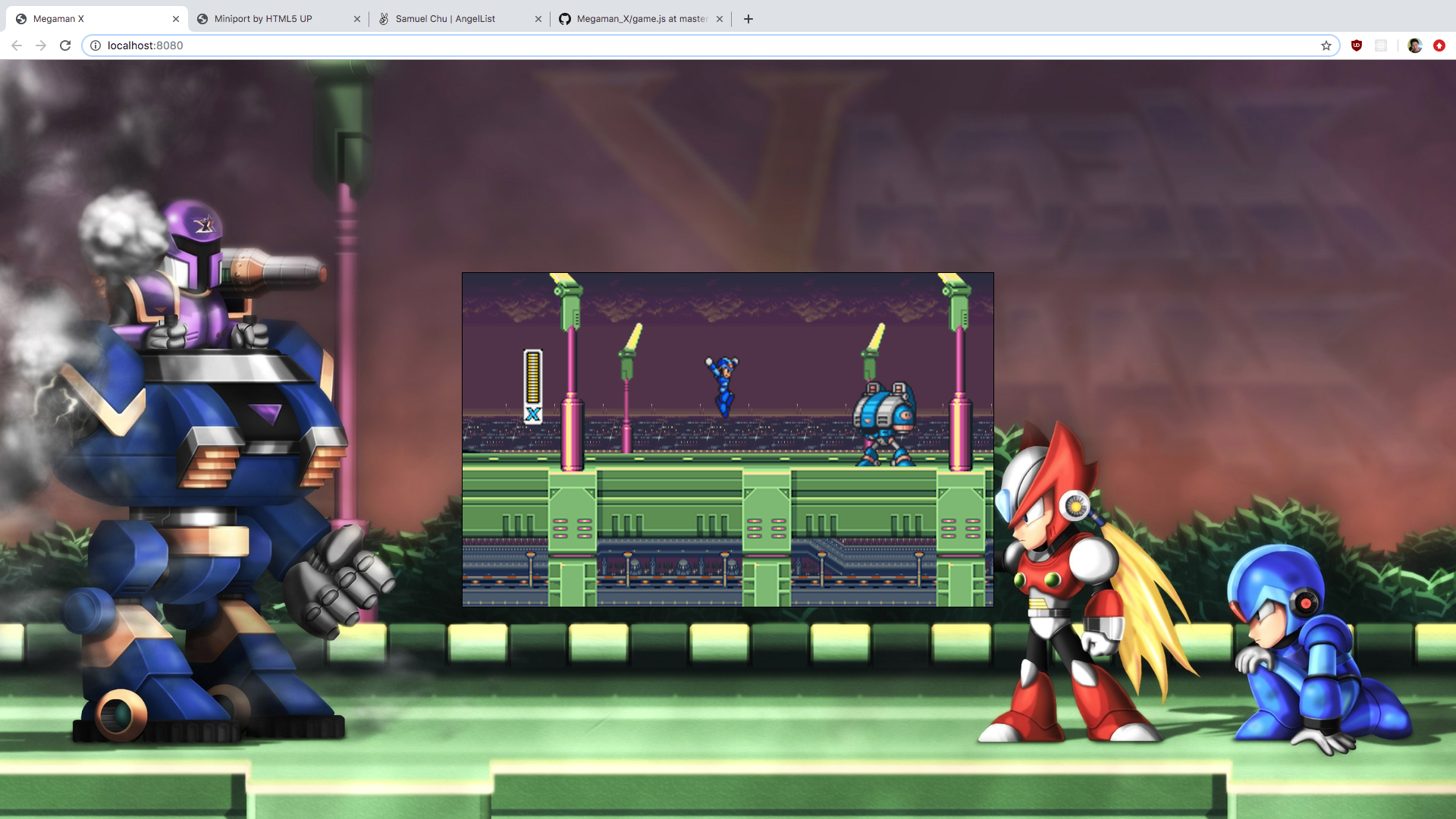Viewport: 1456px width, 819px height.
Task: Open the uBlock shield extension icon
Action: click(1357, 45)
